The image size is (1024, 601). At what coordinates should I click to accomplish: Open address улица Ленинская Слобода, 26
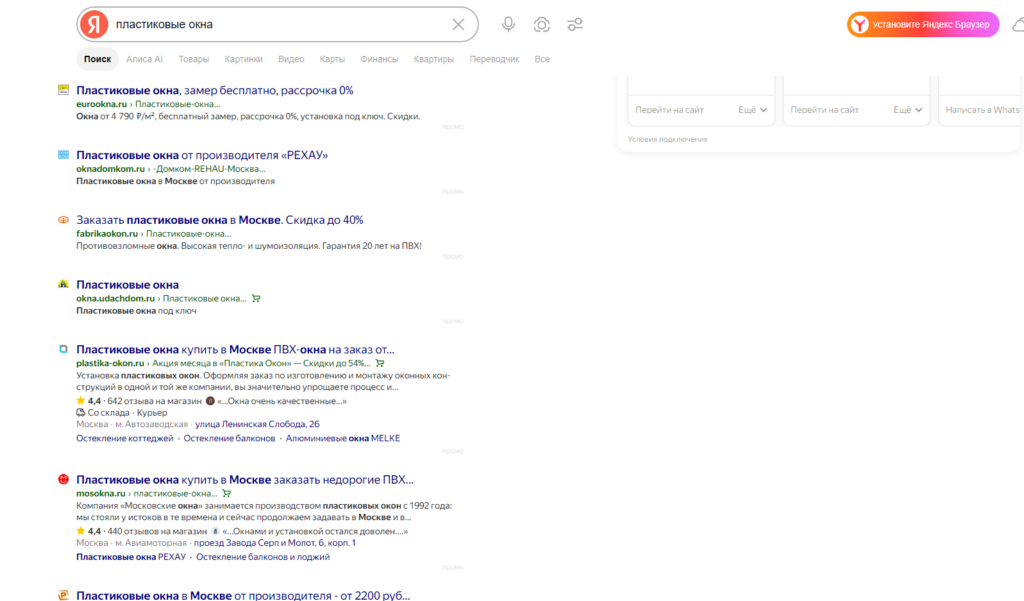[257, 424]
